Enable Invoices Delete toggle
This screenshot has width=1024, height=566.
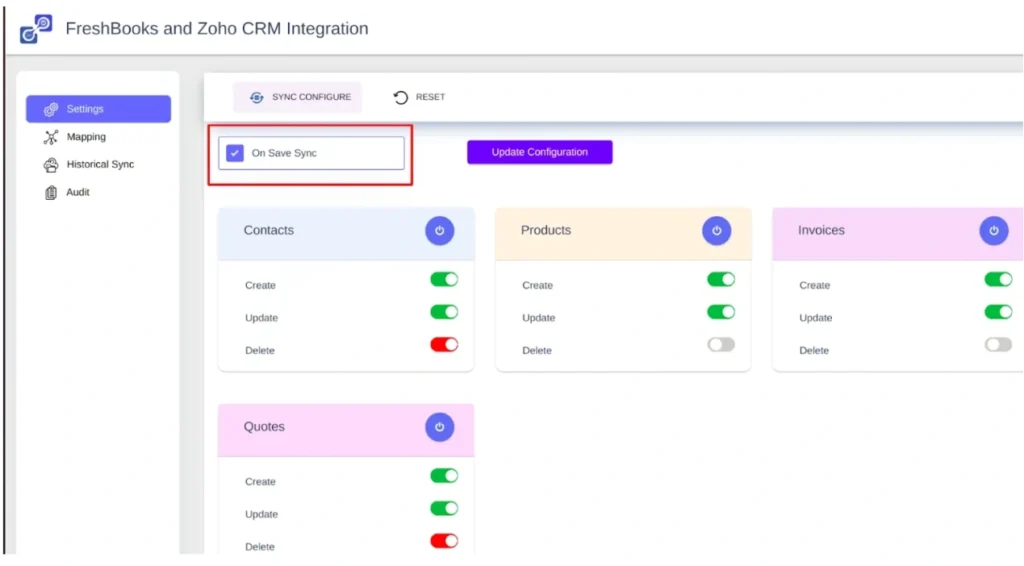point(998,345)
